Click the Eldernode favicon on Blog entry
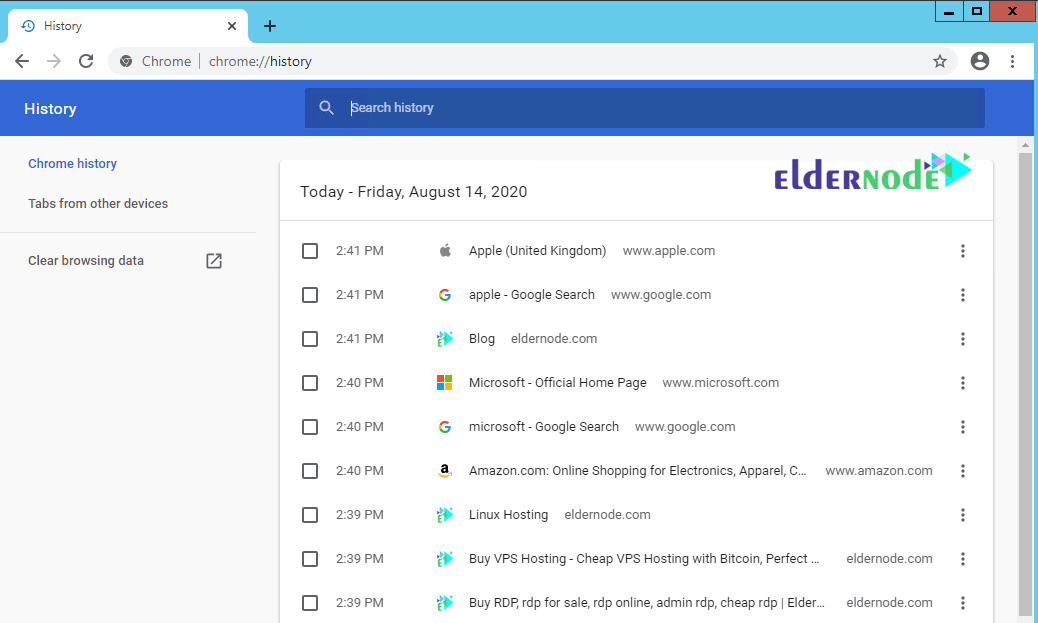The image size is (1038, 623). click(445, 339)
